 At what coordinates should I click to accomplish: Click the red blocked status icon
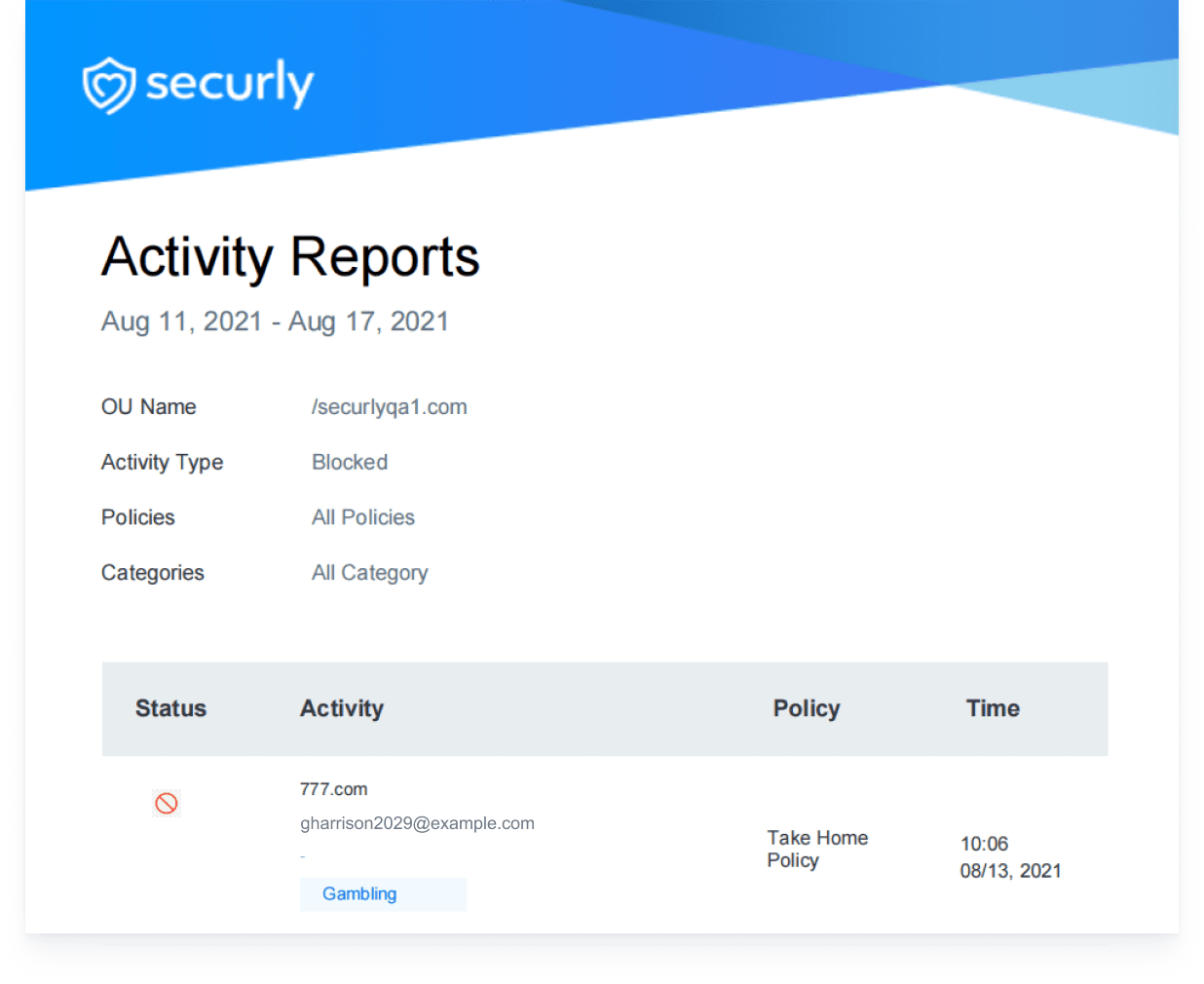167,803
